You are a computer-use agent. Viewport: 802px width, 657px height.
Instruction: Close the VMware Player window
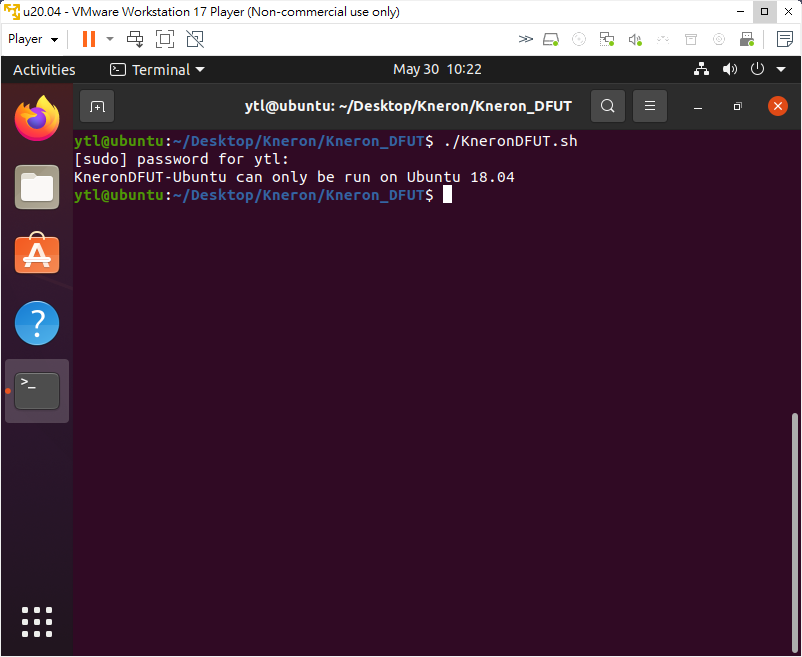788,11
